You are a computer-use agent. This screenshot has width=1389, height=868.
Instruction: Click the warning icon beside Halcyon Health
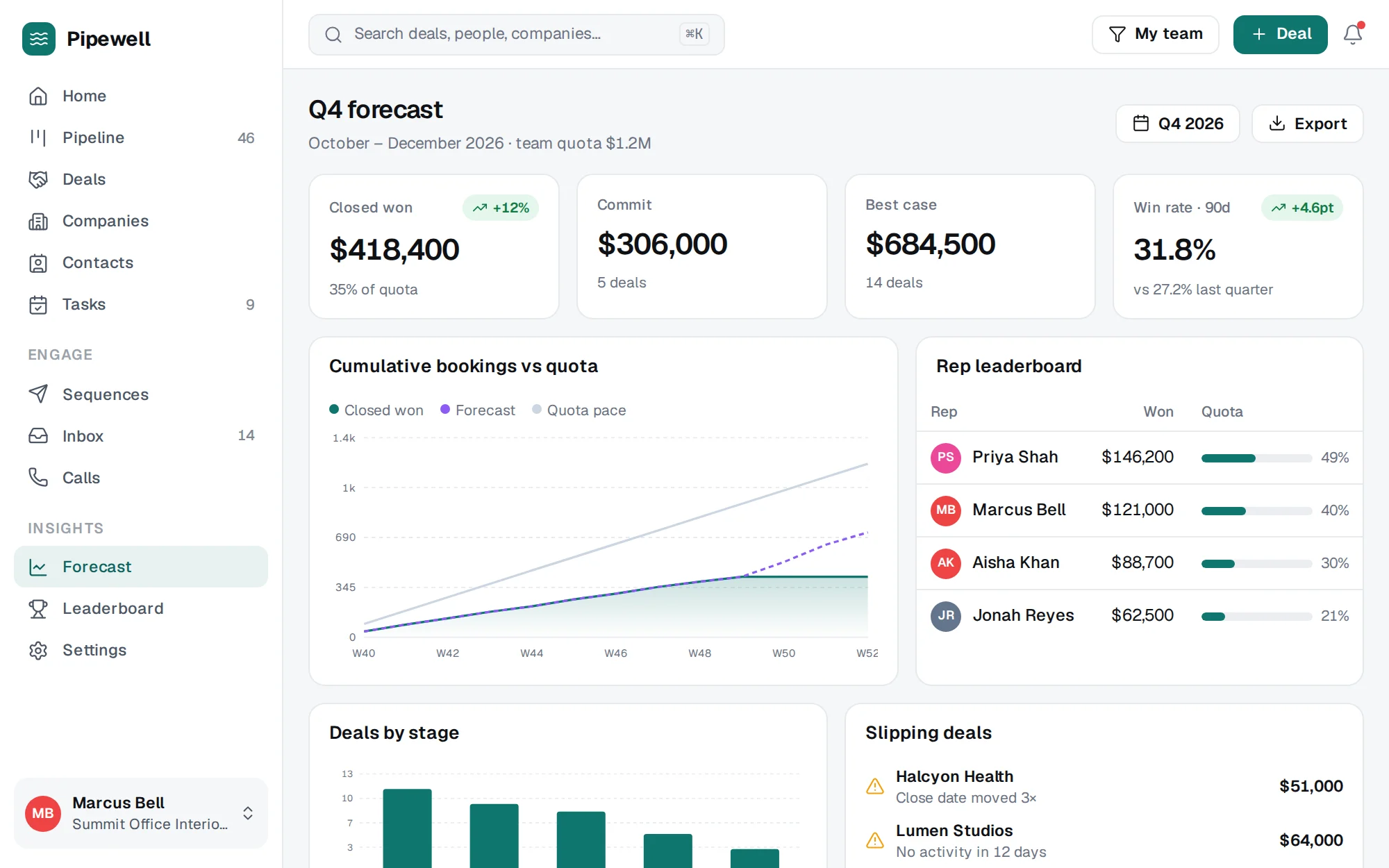coord(875,786)
